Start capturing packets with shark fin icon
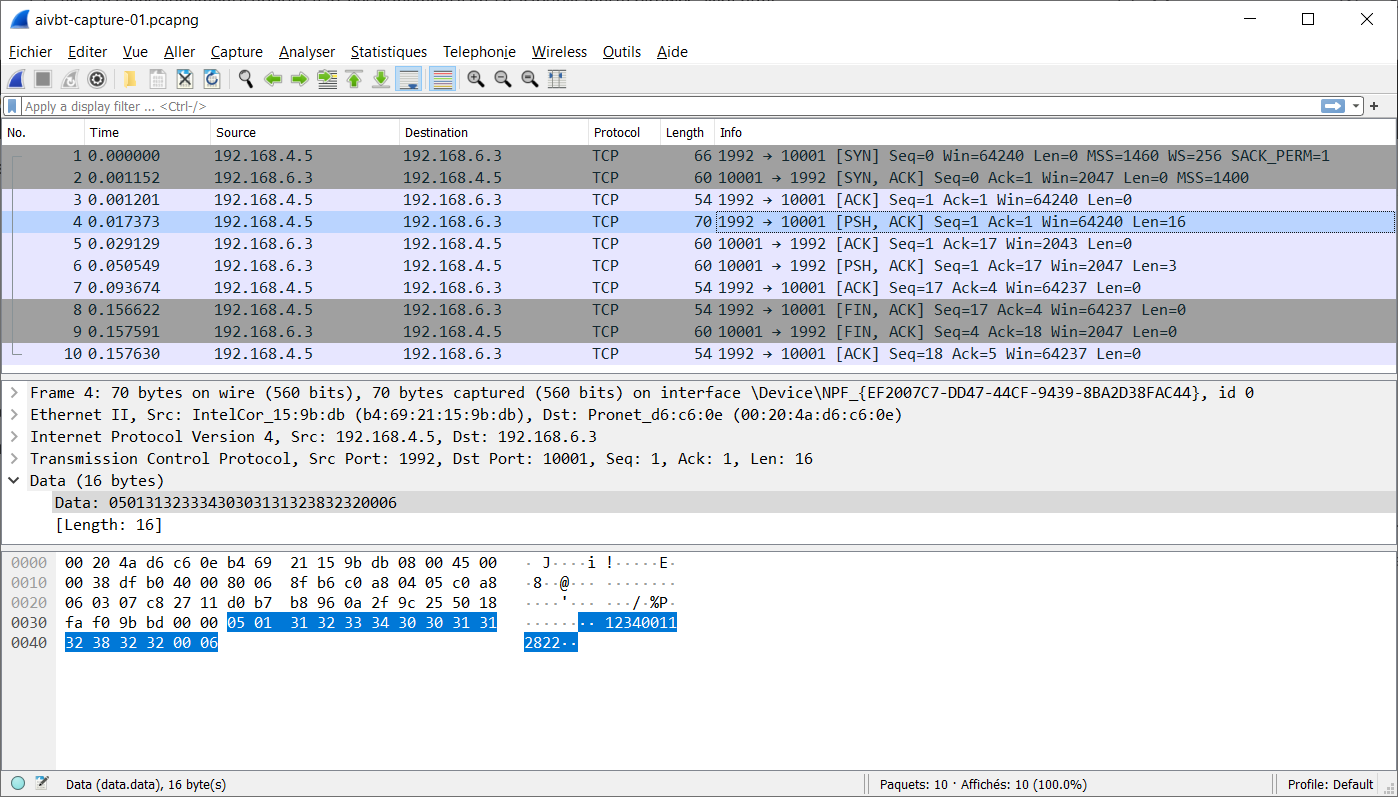Image resolution: width=1398 pixels, height=797 pixels. (x=16, y=79)
